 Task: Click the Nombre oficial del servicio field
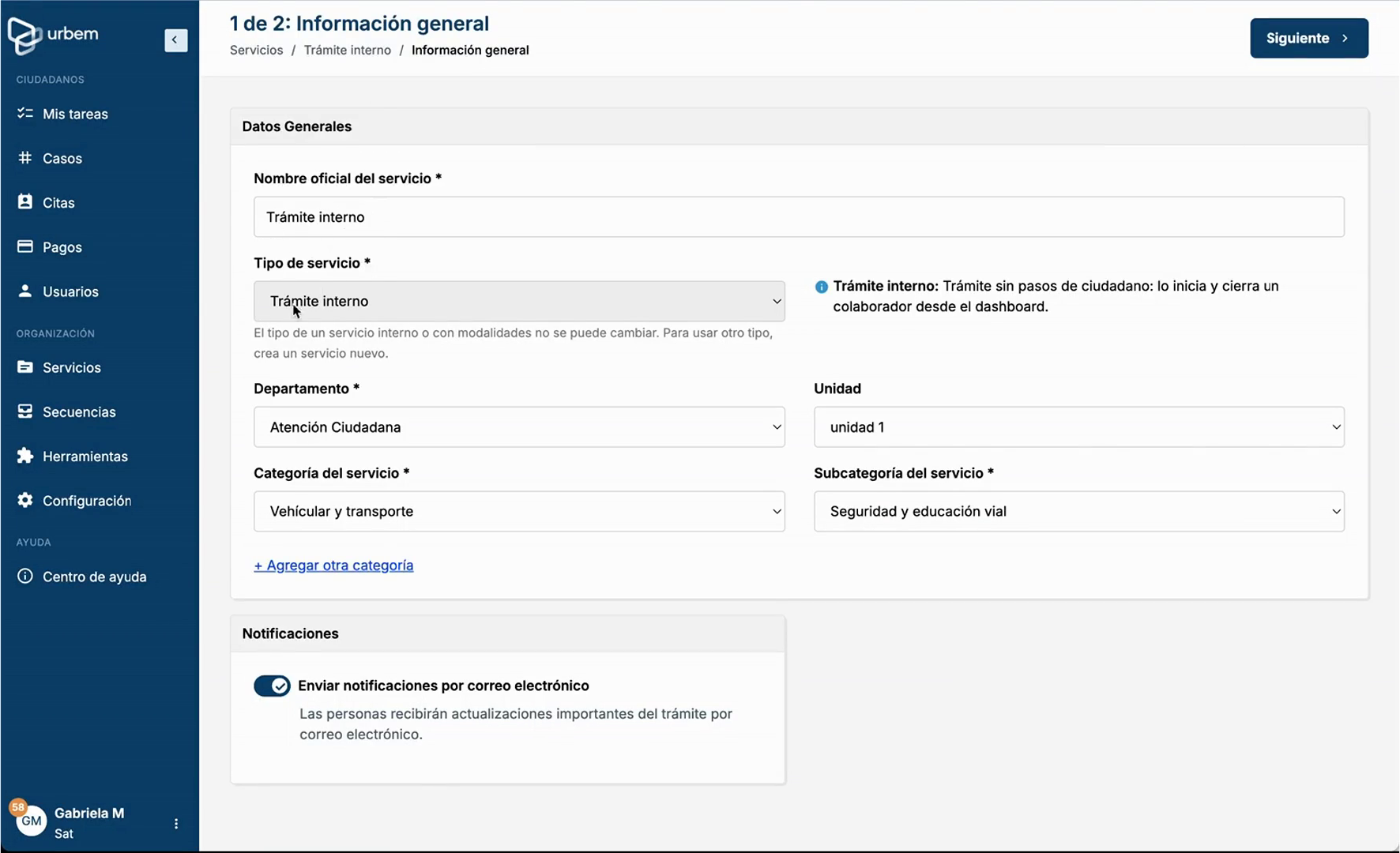[x=799, y=216]
